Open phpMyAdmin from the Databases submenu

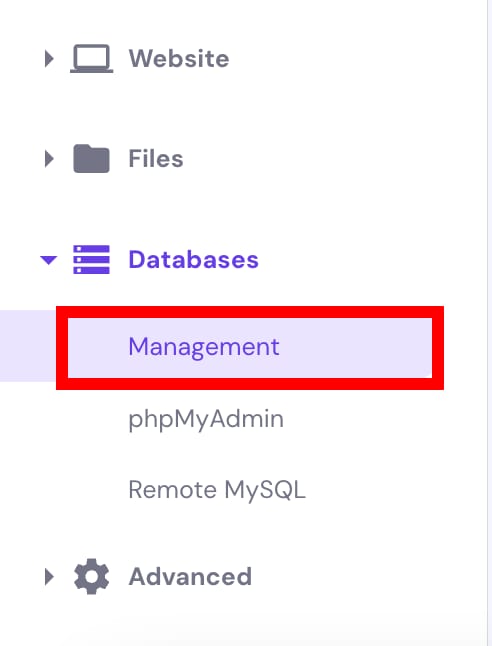[x=206, y=419]
